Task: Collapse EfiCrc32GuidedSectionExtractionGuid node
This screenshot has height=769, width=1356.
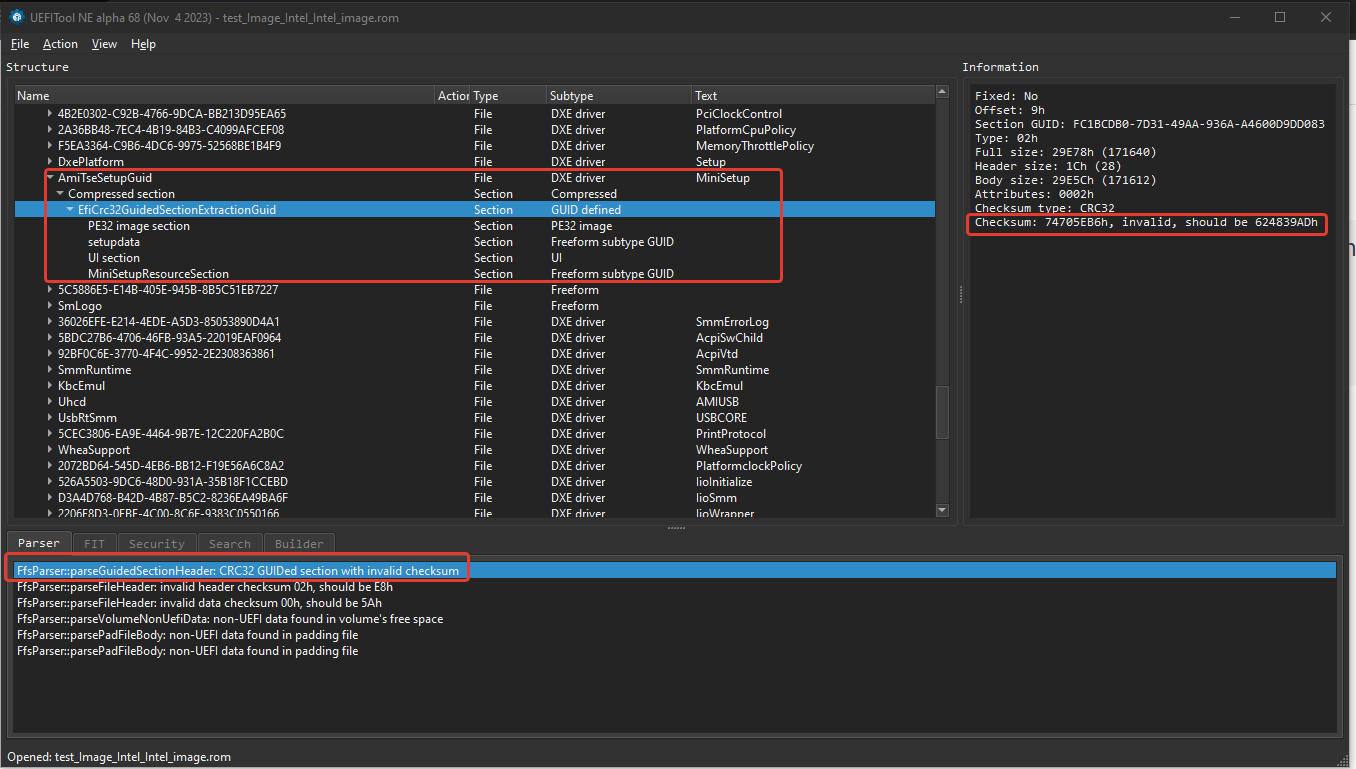Action: coord(71,210)
